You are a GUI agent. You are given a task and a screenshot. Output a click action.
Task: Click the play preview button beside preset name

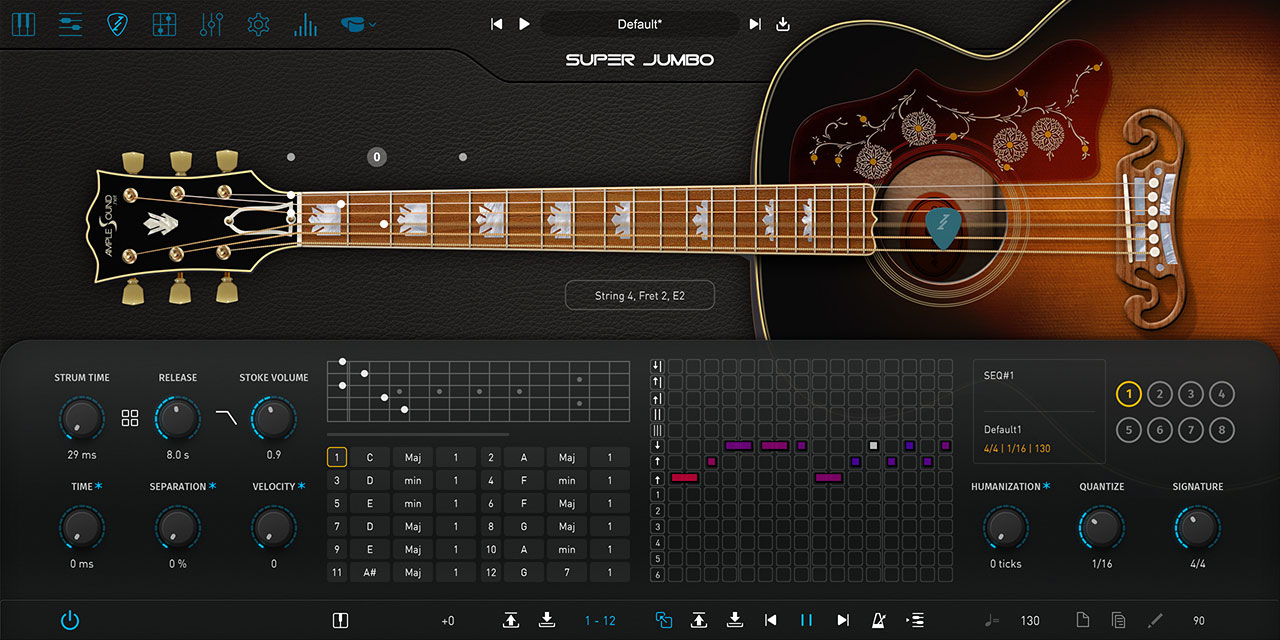pyautogui.click(x=524, y=24)
